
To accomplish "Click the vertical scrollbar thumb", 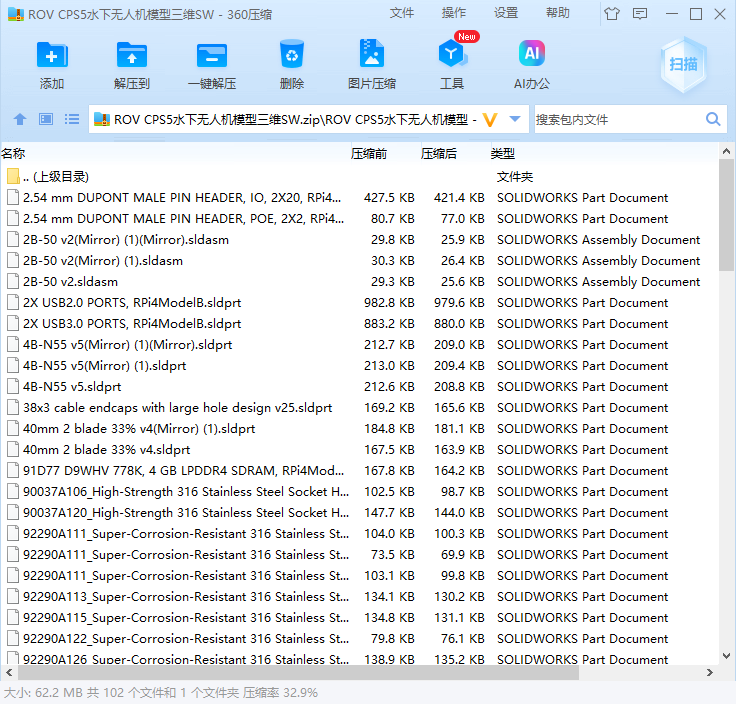I will [726, 215].
